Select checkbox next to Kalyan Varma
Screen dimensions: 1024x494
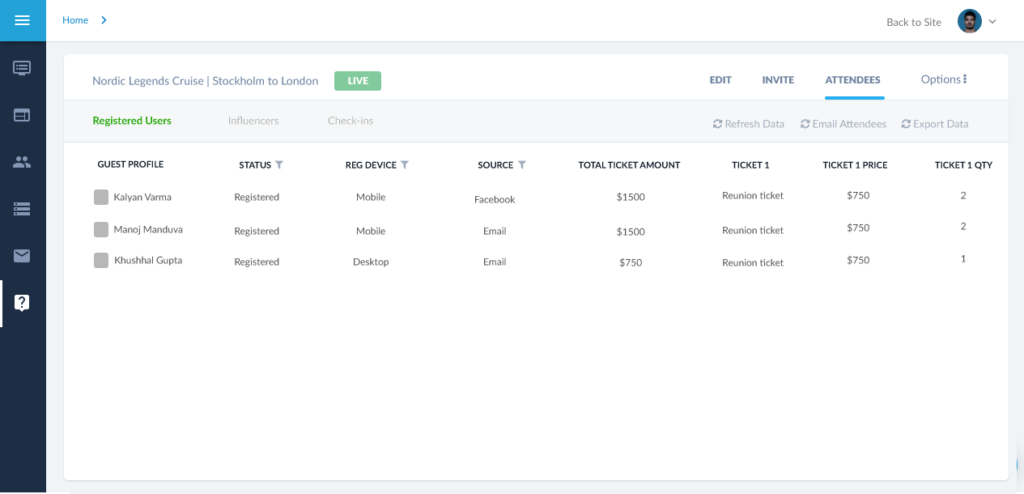click(x=101, y=197)
